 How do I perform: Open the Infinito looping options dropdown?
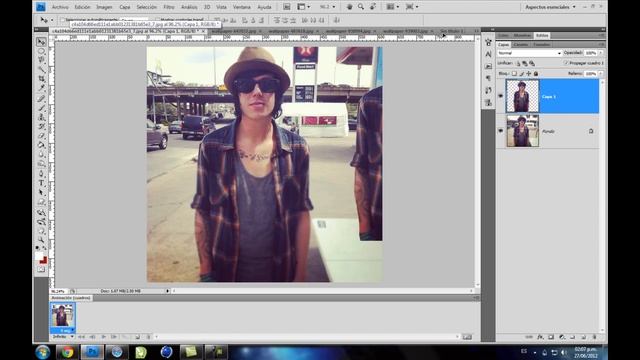point(63,337)
